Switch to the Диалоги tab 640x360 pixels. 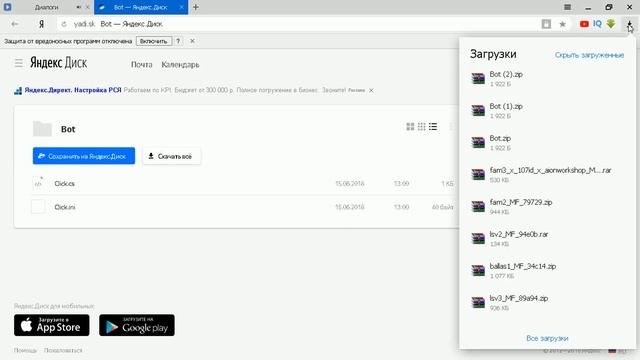(x=47, y=7)
